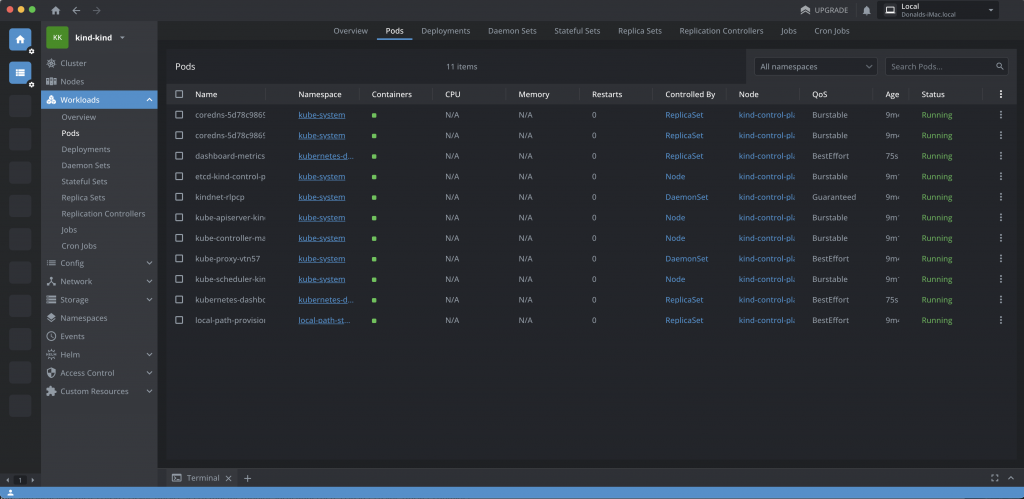
Task: Open the All namespaces dropdown
Action: coord(815,67)
